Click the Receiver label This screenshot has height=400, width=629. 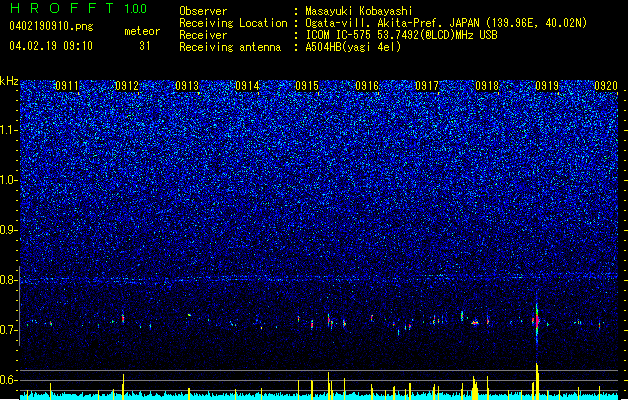[203, 35]
